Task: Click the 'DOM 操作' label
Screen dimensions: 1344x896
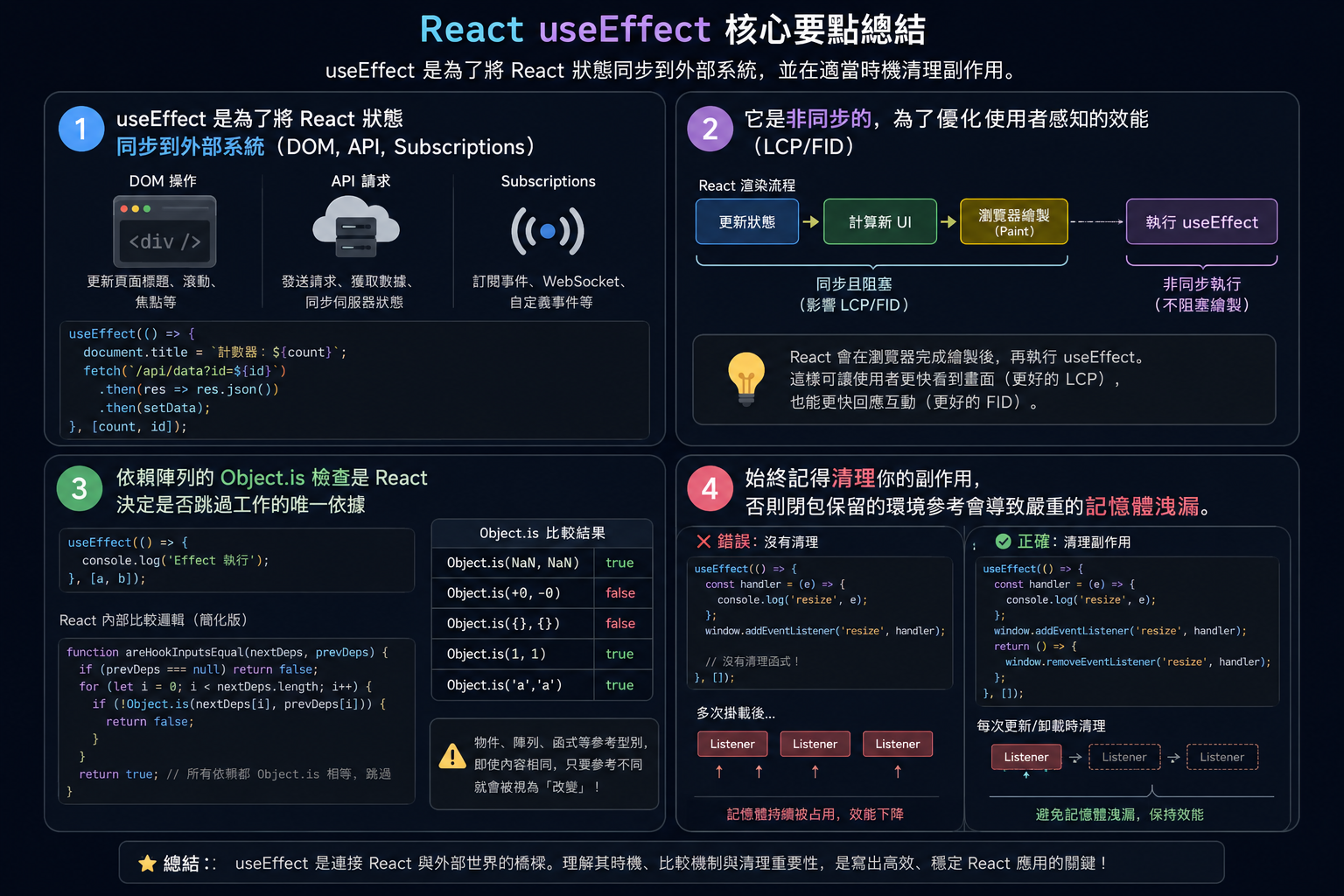Action: (163, 181)
